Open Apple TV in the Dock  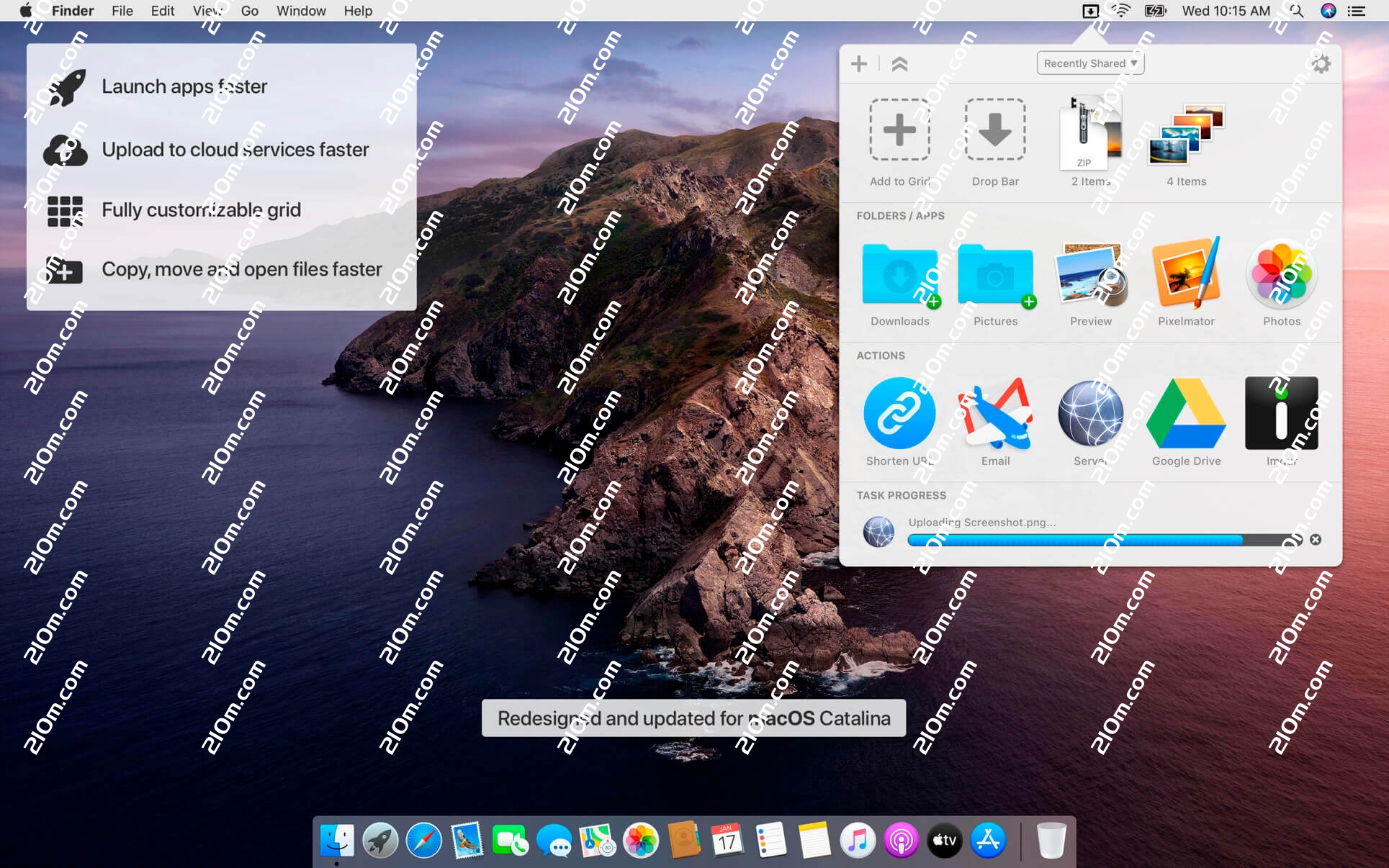tap(944, 840)
